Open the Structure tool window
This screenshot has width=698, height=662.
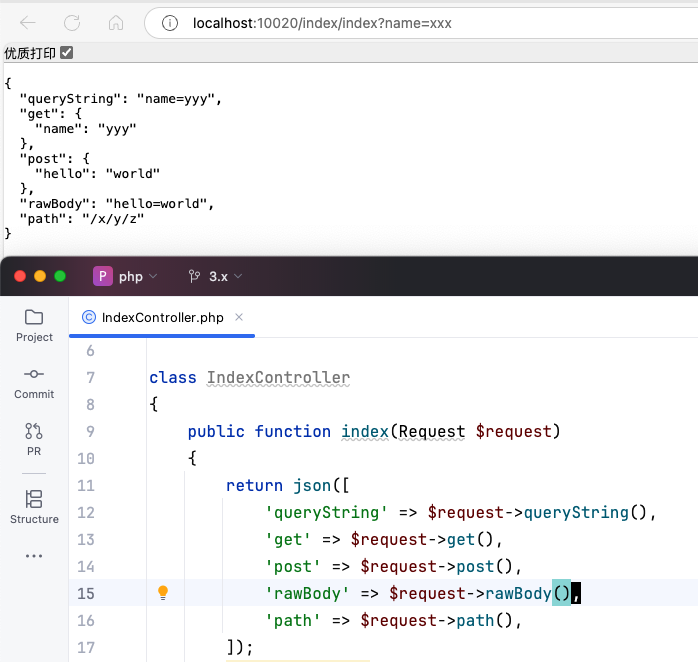(34, 507)
